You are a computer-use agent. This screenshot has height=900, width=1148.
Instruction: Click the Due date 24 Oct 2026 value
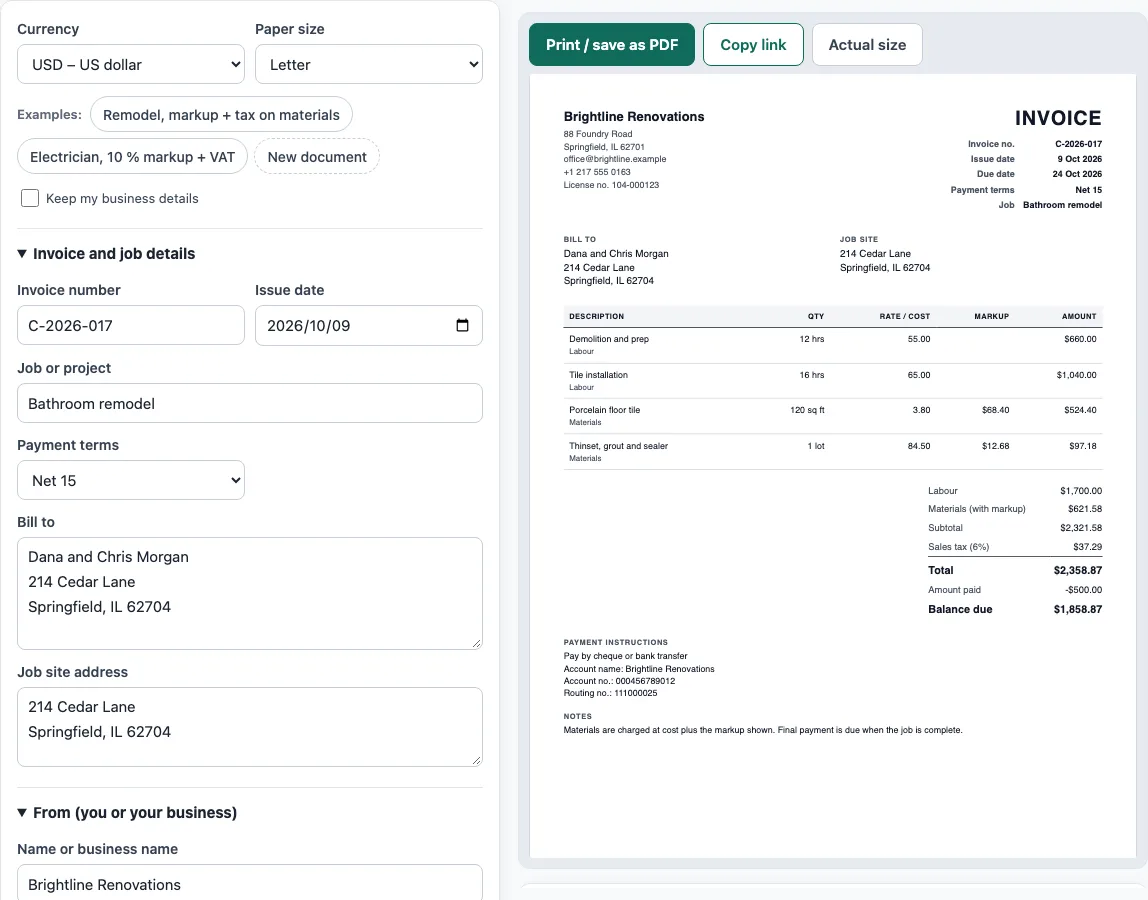1077,174
